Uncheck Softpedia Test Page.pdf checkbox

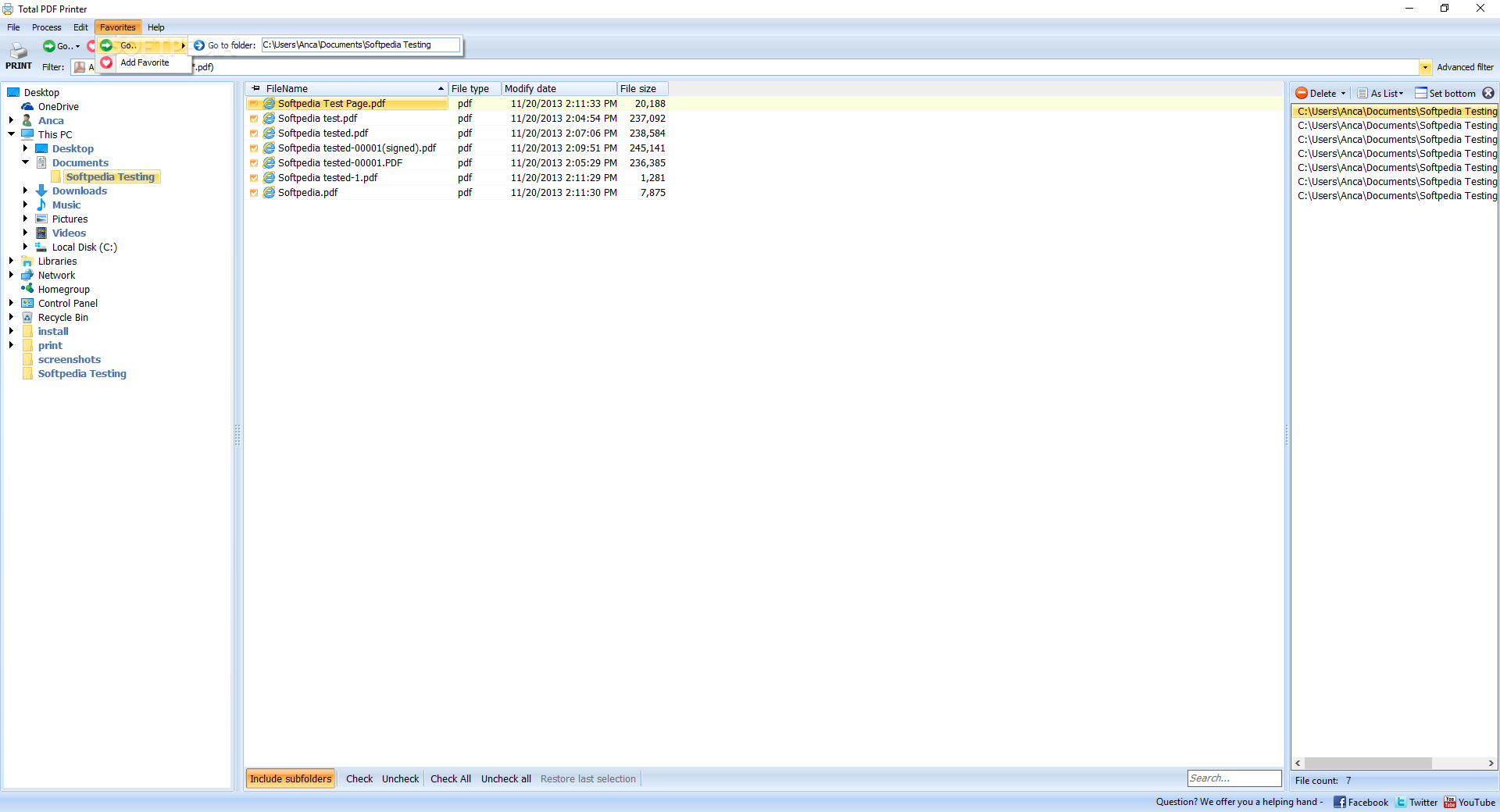pos(254,104)
